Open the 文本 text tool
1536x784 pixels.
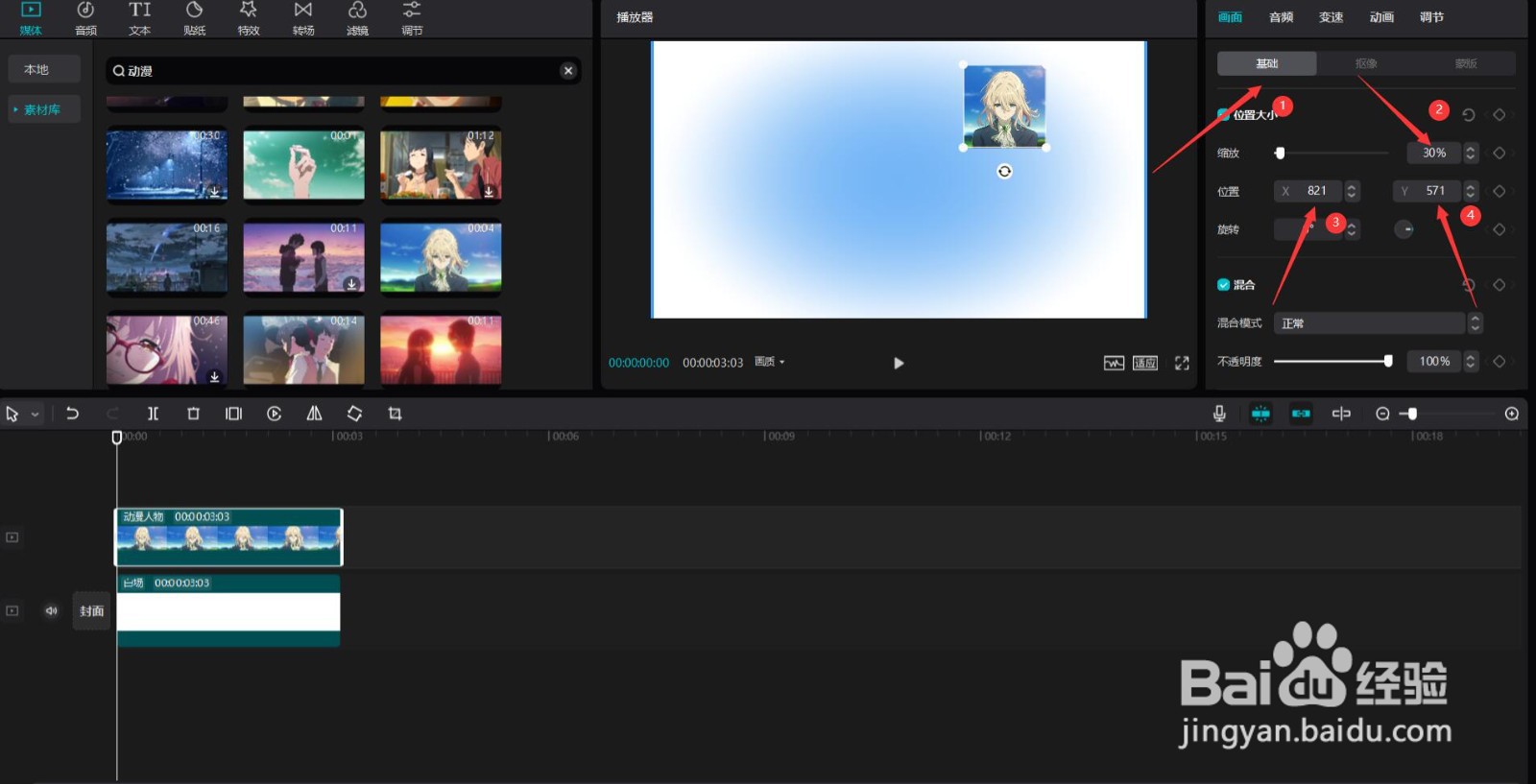point(140,18)
